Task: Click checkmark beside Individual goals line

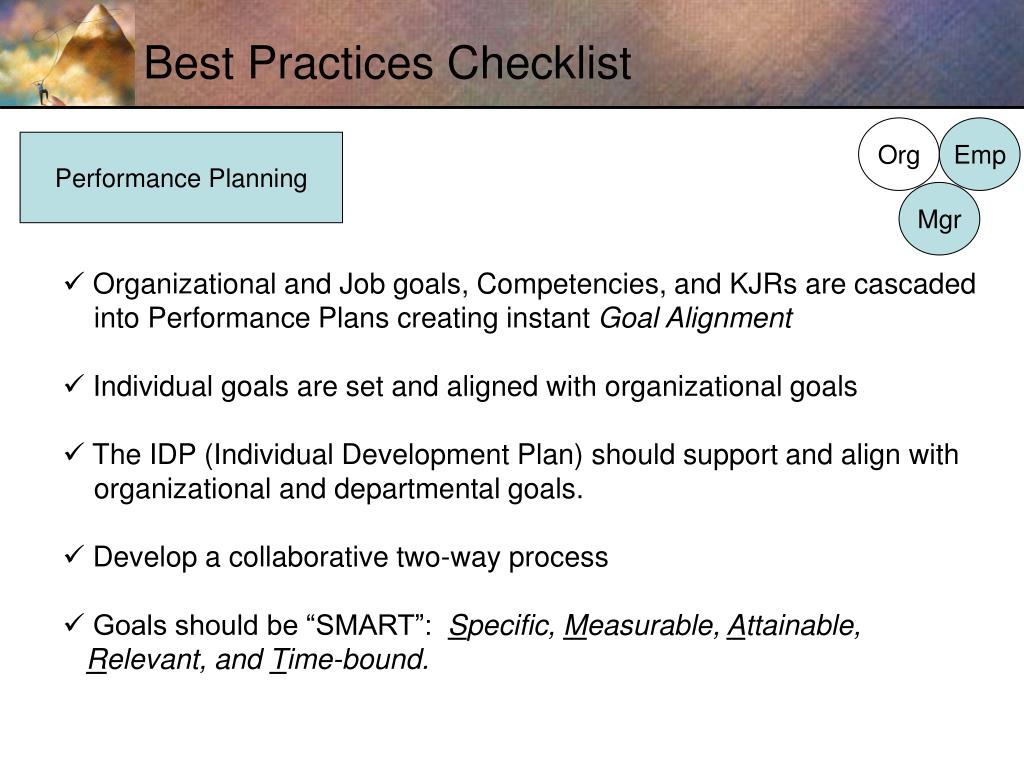Action: coord(74,383)
